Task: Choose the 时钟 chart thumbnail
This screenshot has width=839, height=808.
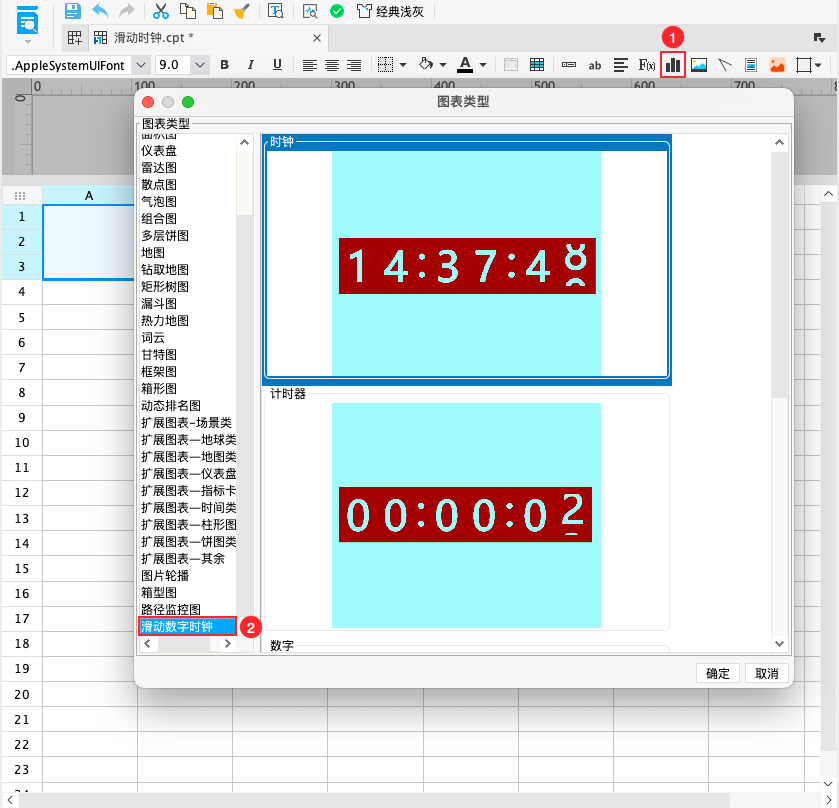Action: (x=467, y=260)
